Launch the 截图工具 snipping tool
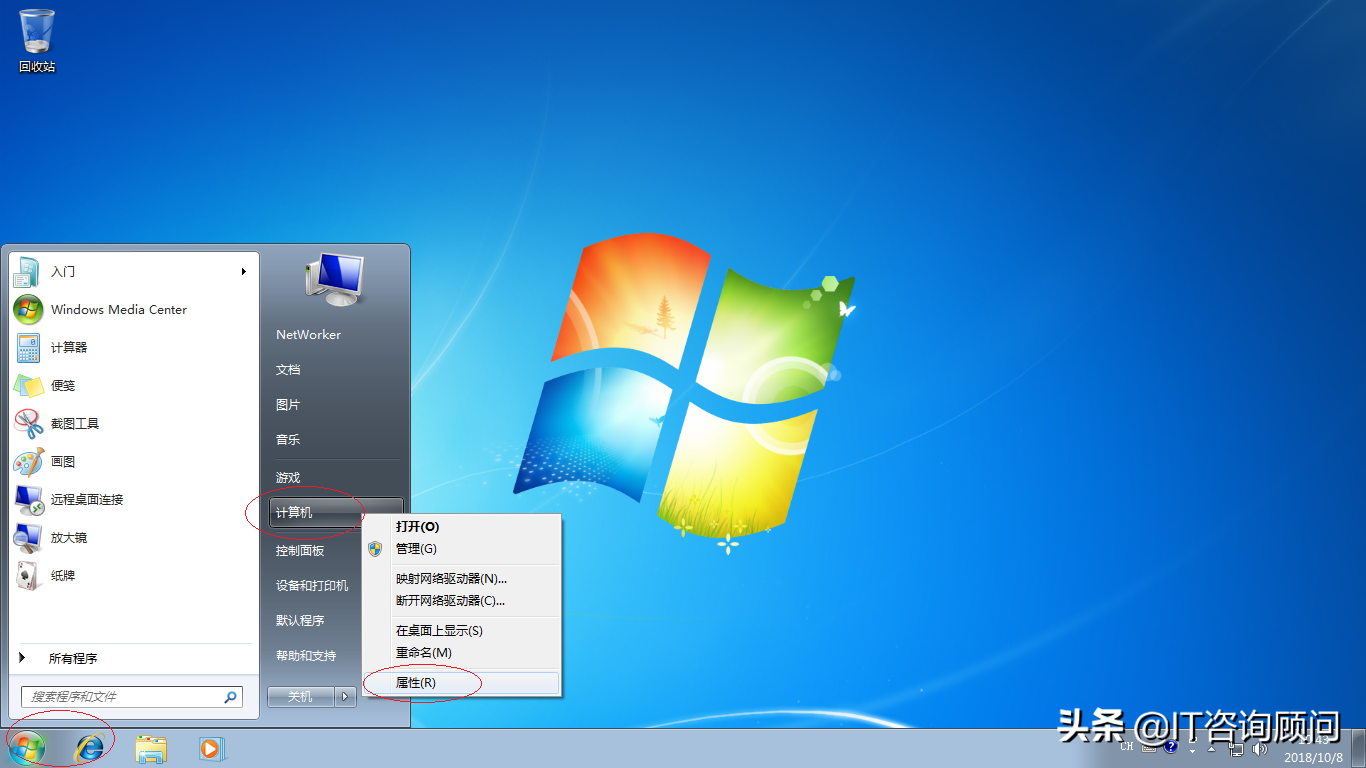The width and height of the screenshot is (1366, 768). (134, 423)
